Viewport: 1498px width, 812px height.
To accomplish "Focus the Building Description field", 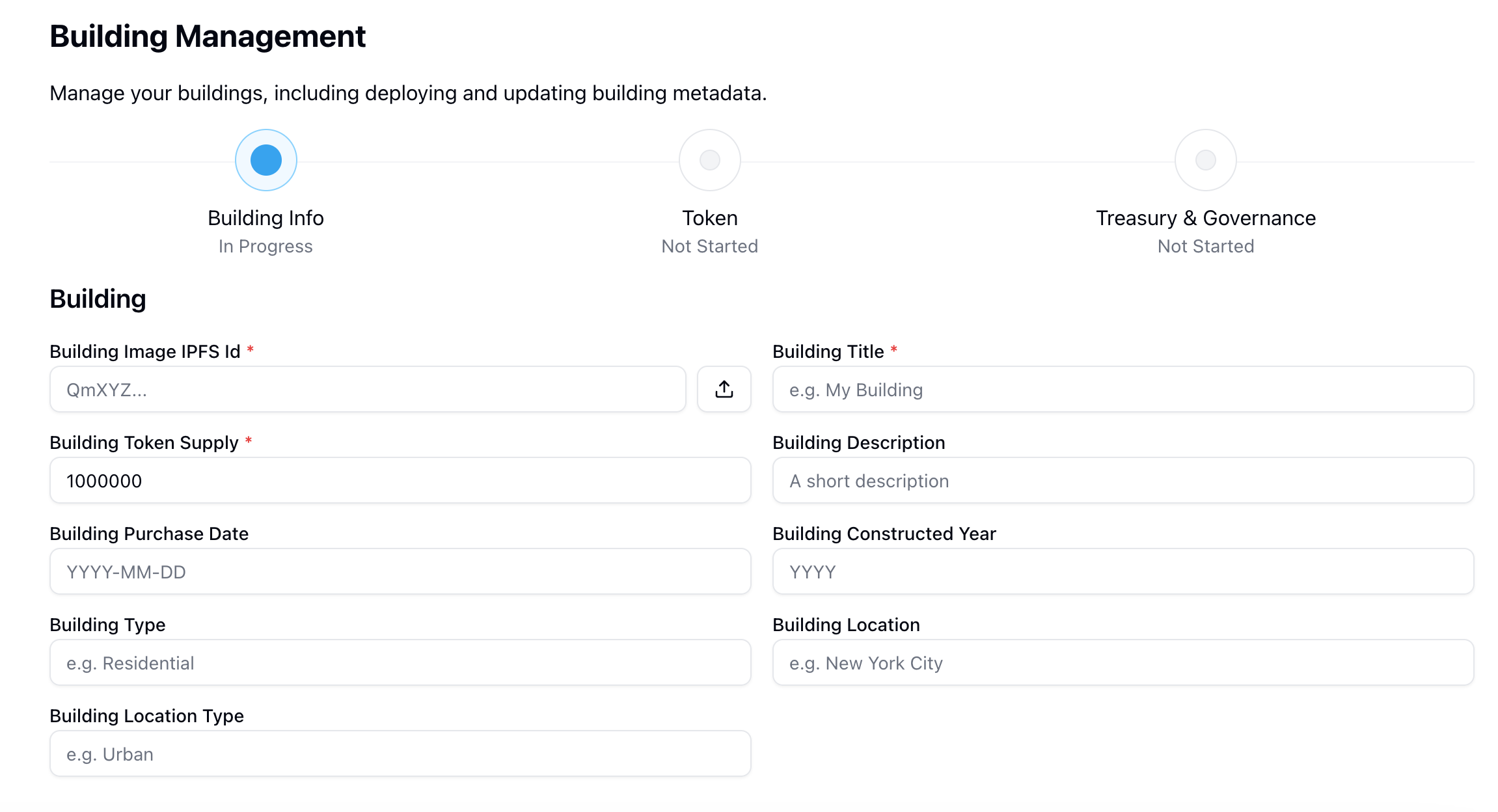I will click(1123, 480).
